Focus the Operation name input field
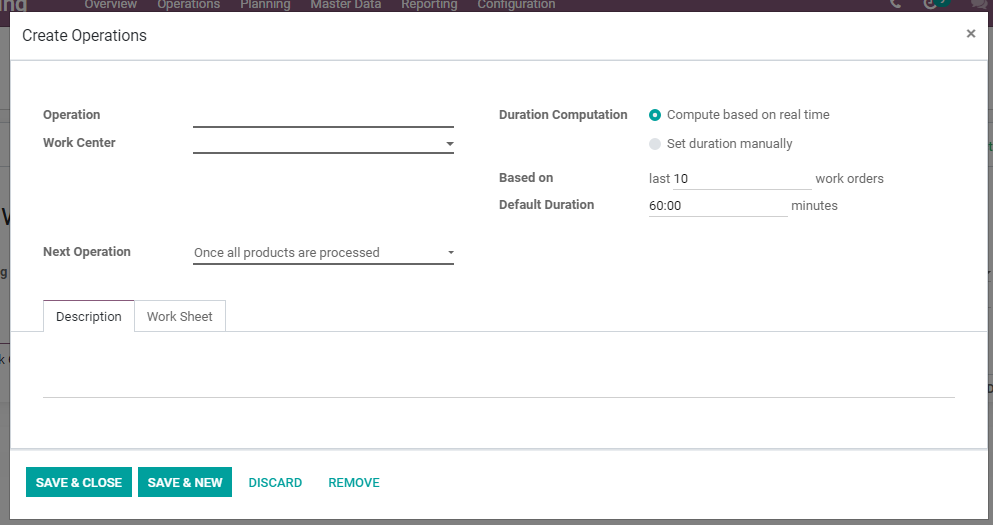 (x=324, y=116)
